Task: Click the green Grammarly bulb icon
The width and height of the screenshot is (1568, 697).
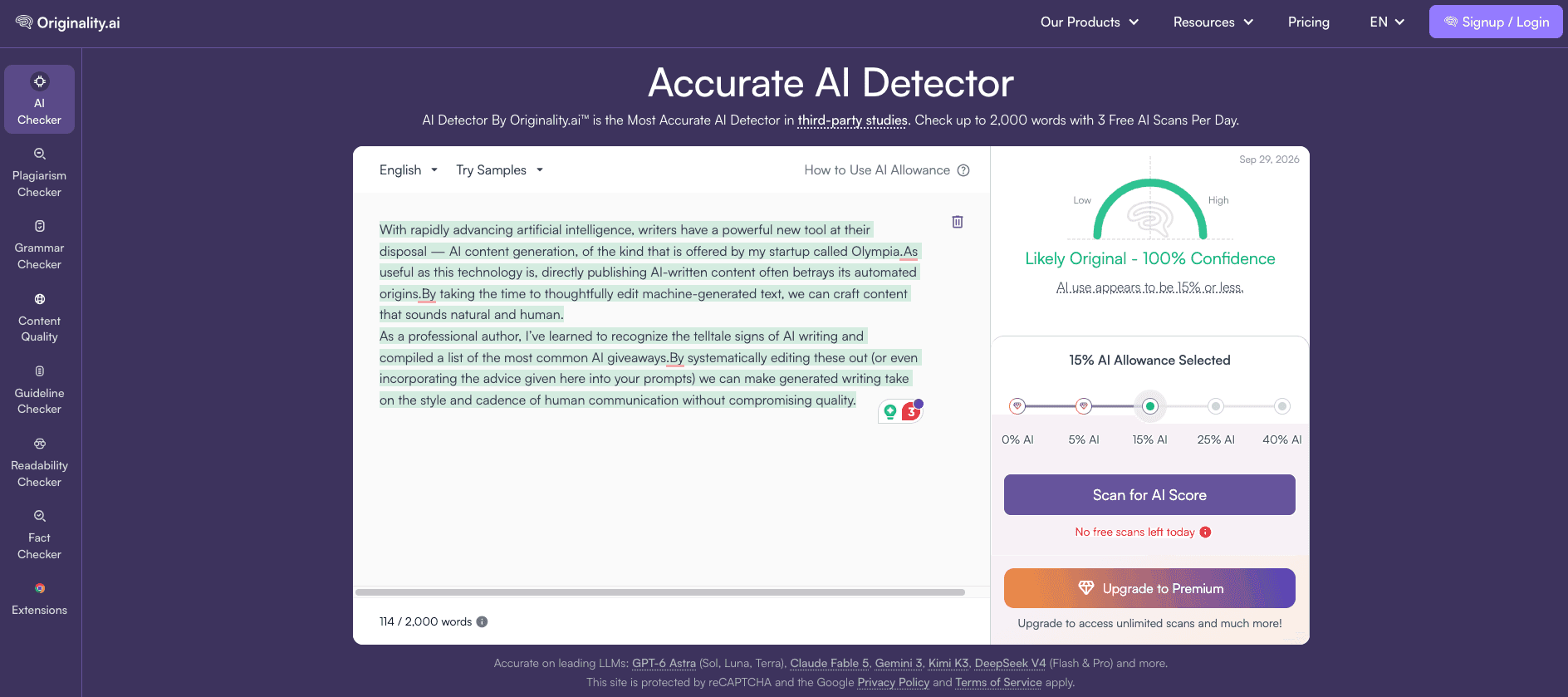Action: (x=890, y=411)
